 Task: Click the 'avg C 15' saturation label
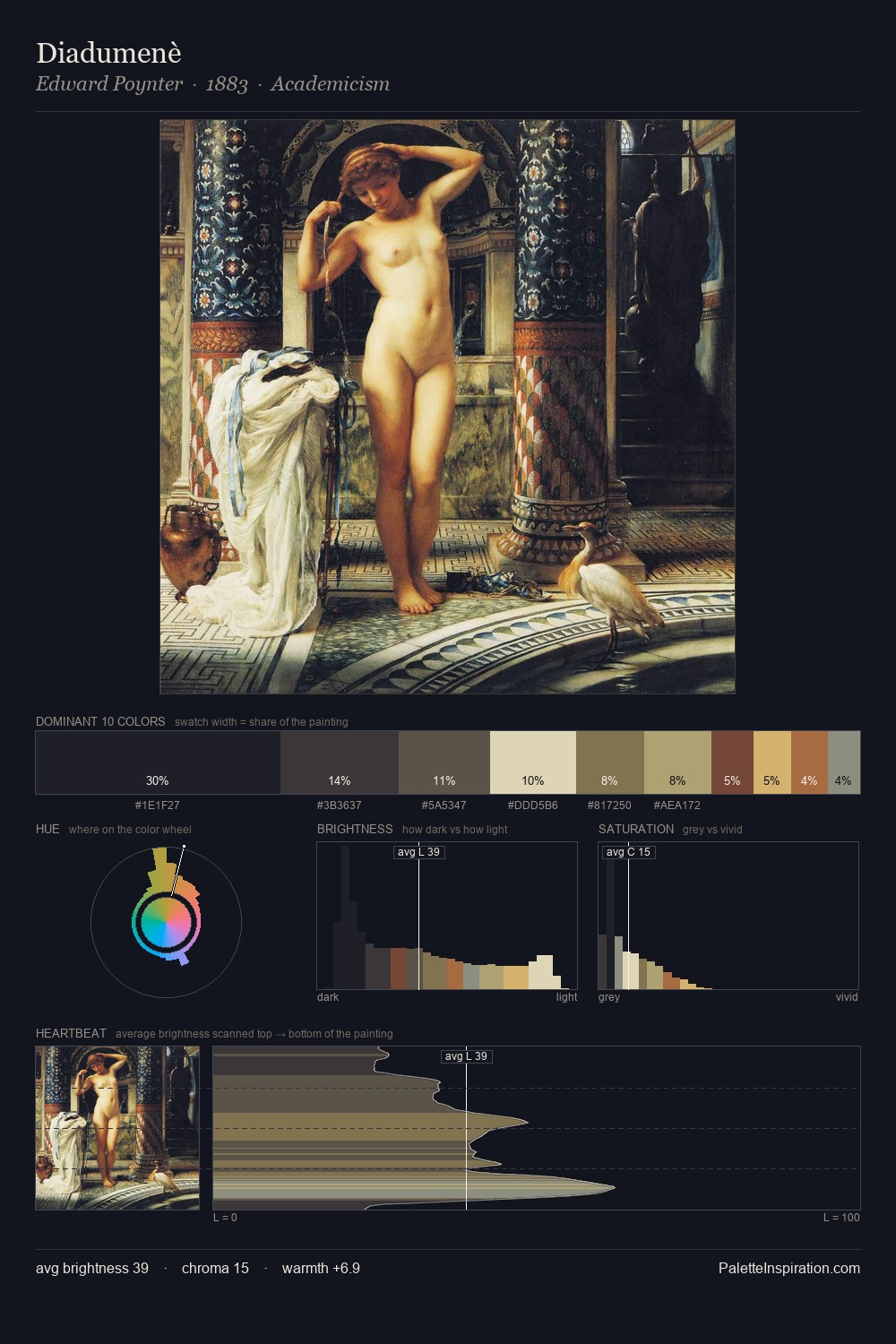(x=629, y=852)
